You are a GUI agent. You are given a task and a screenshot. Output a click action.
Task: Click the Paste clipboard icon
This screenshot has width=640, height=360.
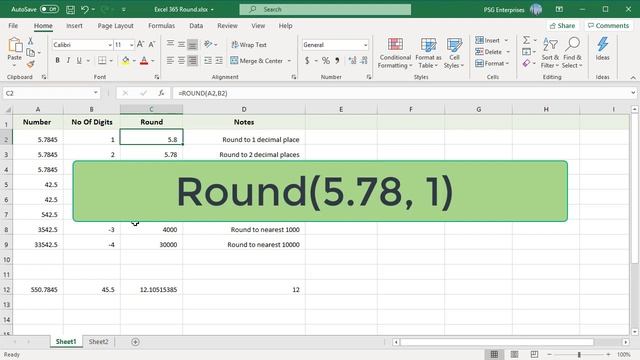point(15,45)
